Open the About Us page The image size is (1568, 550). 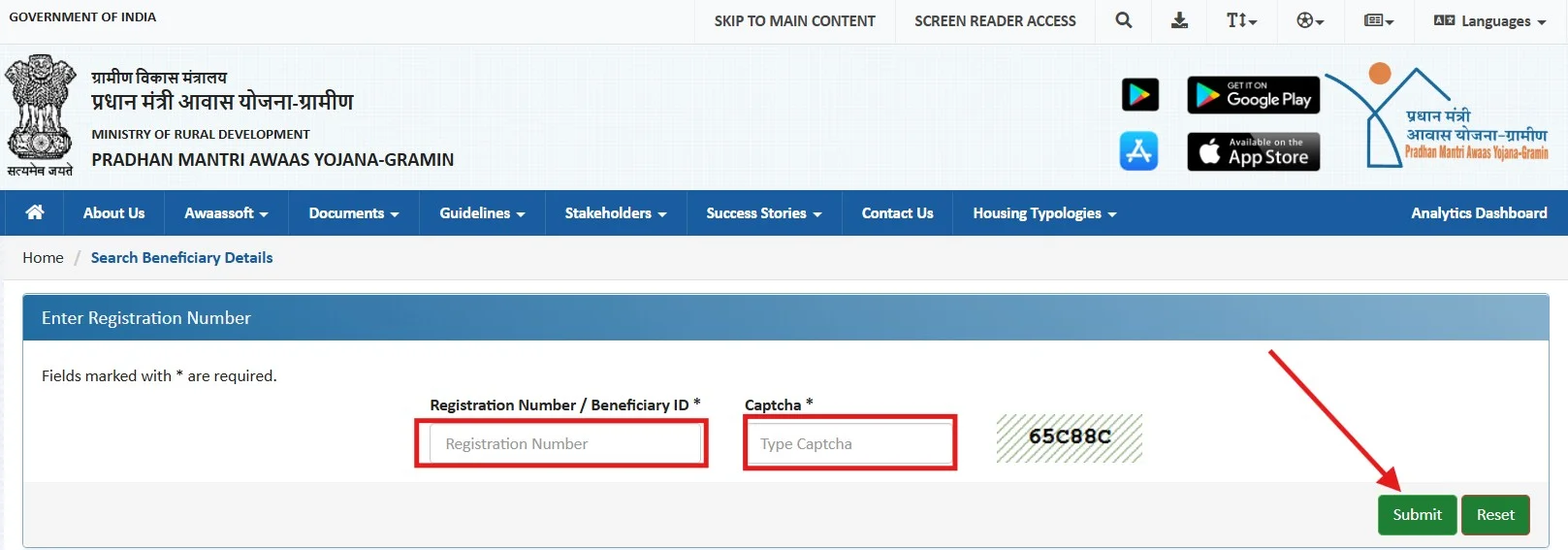pos(113,213)
